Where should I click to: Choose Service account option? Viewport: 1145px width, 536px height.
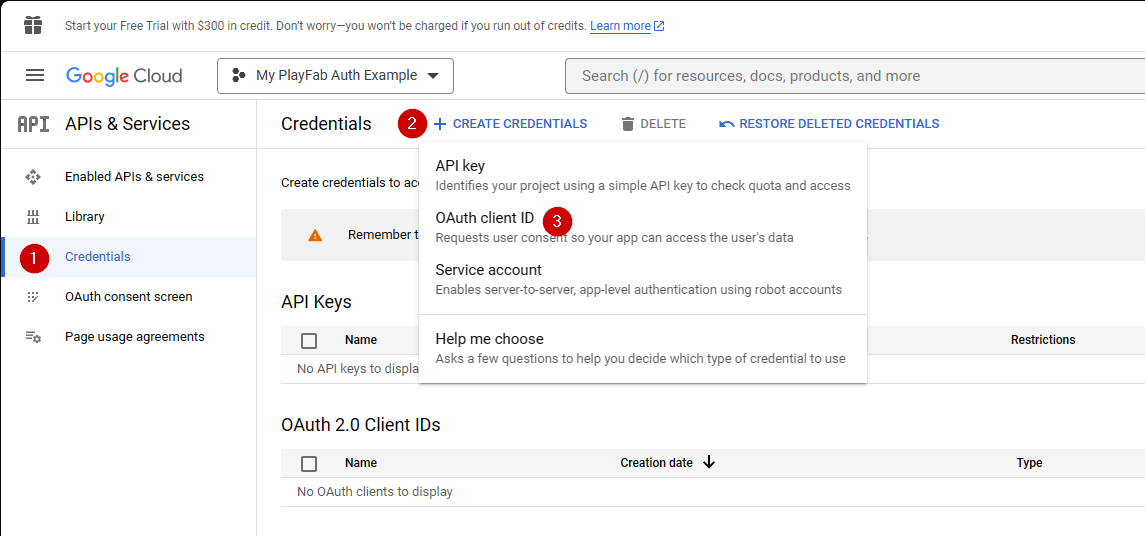[643, 280]
